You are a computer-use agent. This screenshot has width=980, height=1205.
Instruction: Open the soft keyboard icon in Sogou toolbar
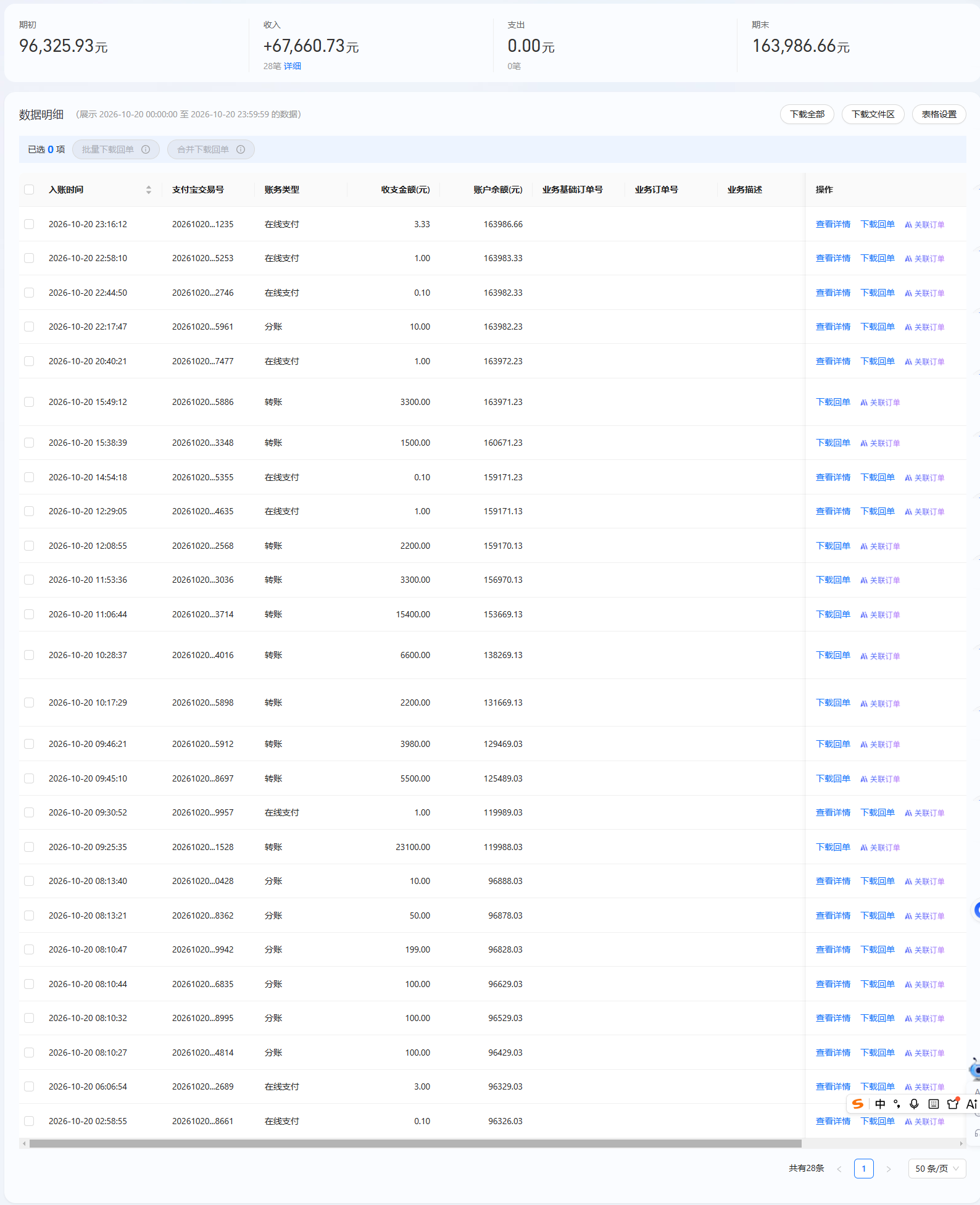tap(934, 1104)
